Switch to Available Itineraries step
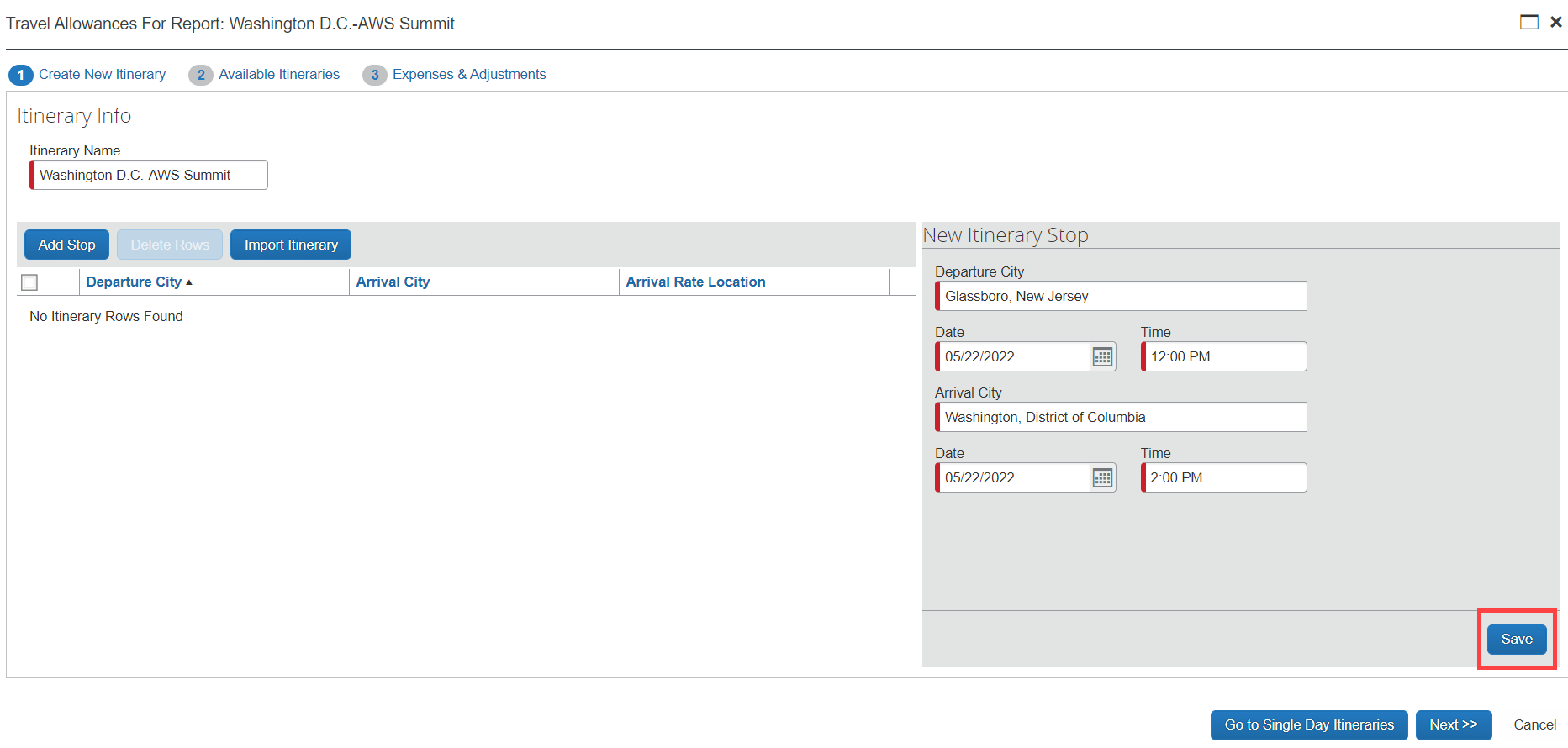This screenshot has height=748, width=1568. click(265, 74)
